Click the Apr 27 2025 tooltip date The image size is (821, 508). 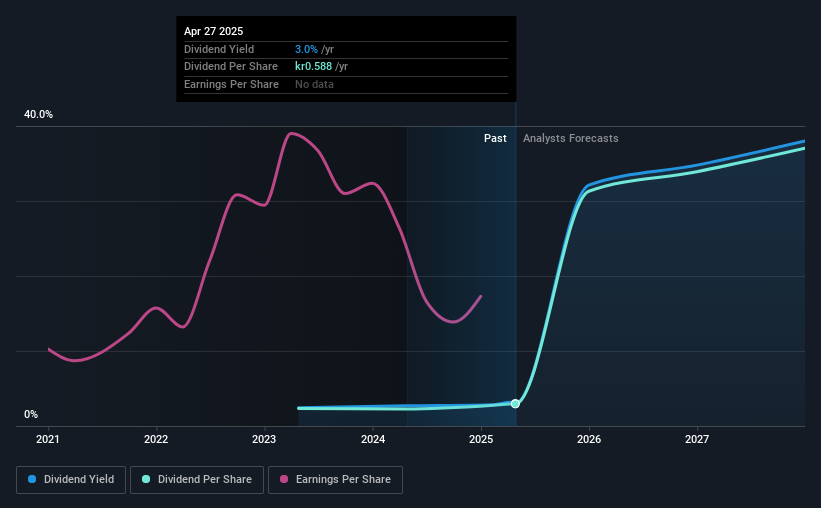(214, 31)
